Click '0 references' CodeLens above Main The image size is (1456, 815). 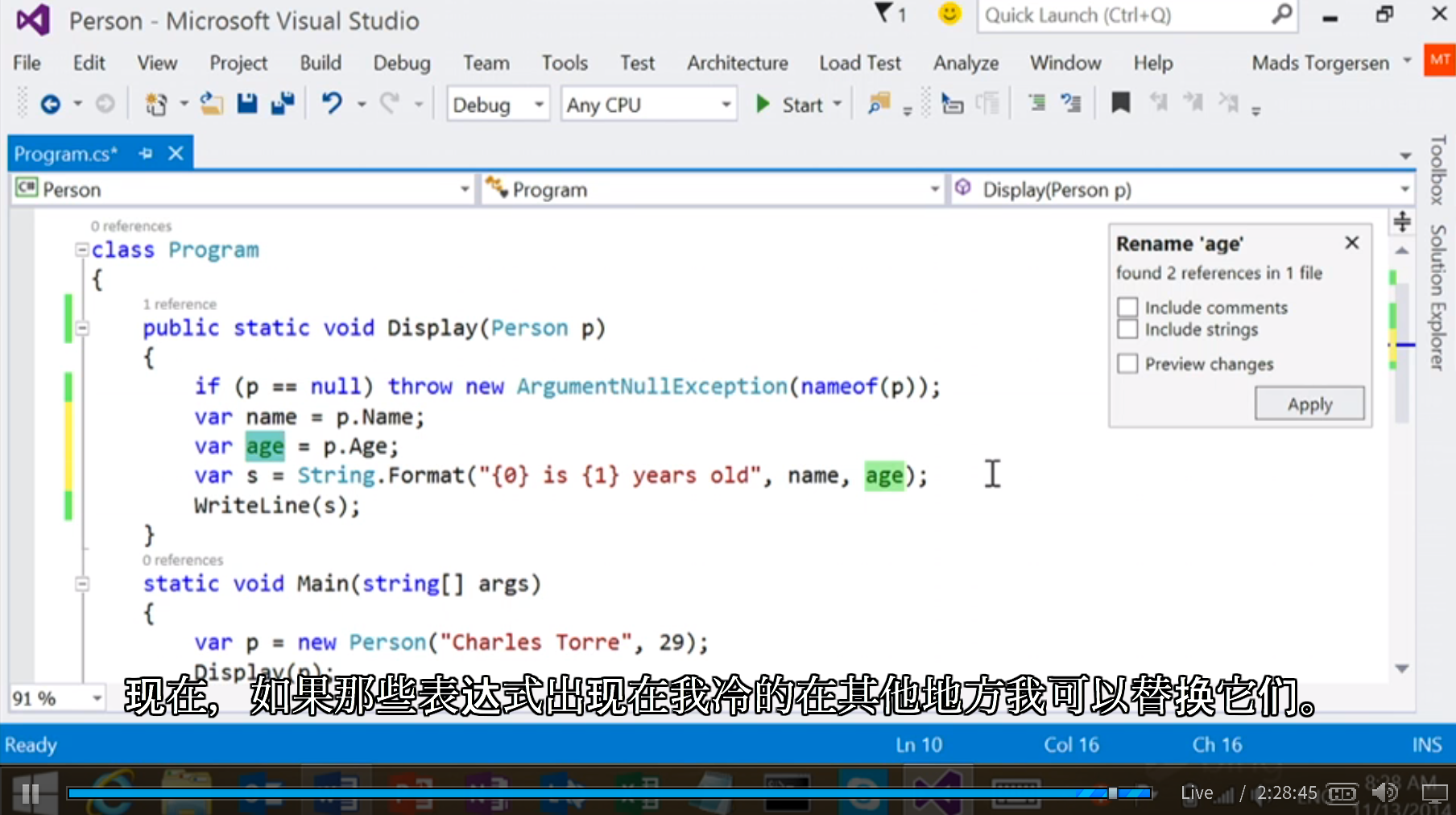click(183, 560)
